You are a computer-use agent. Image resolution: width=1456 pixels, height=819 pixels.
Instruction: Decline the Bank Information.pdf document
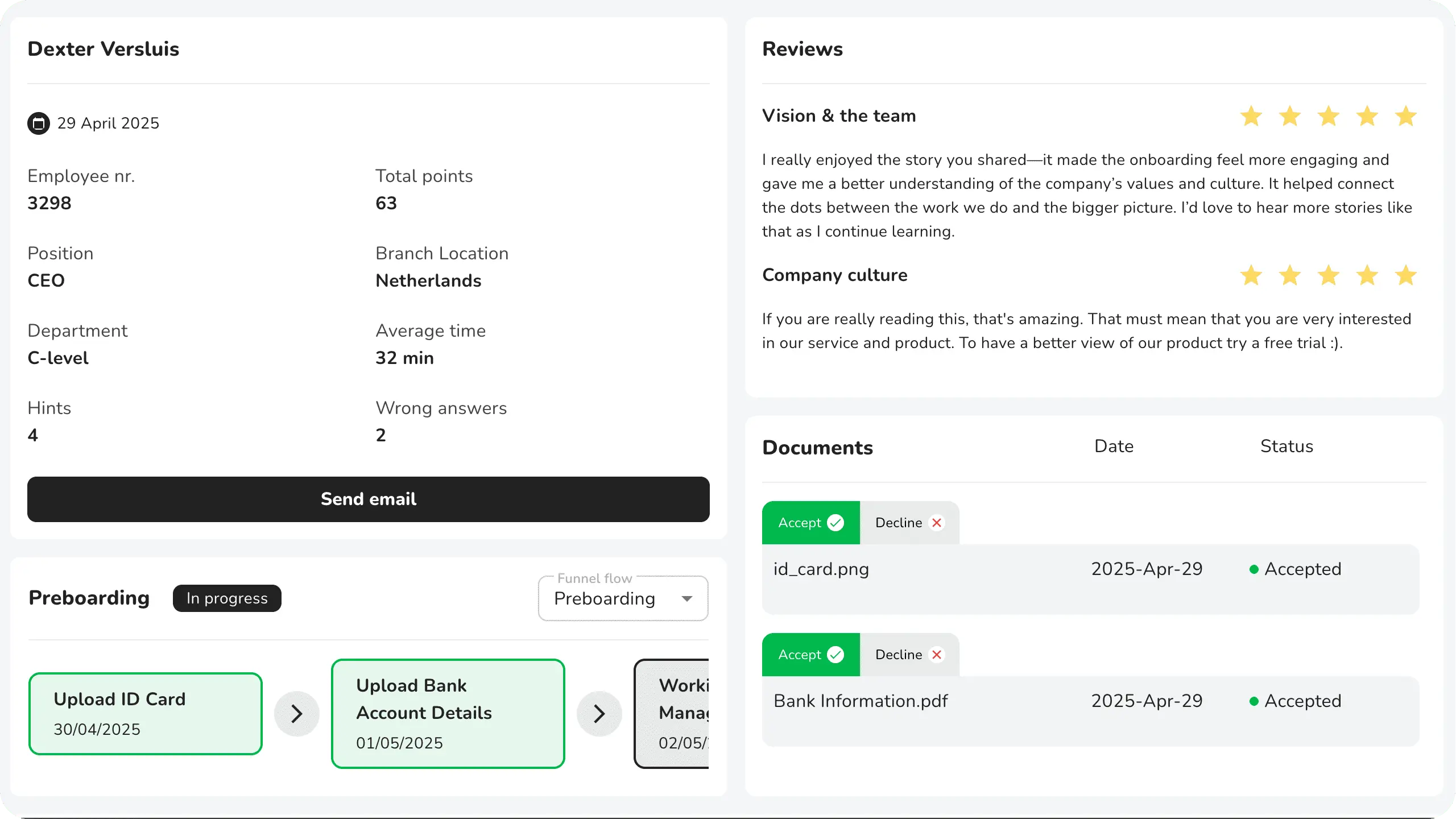pyautogui.click(x=909, y=655)
